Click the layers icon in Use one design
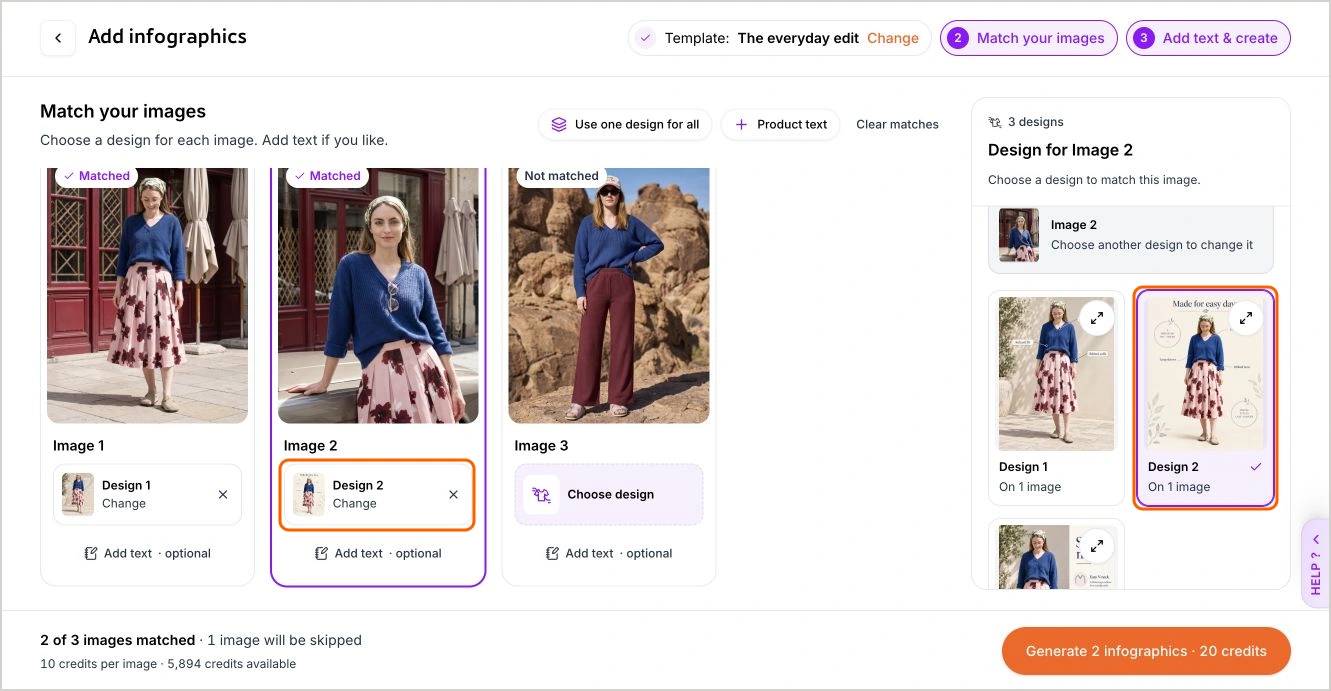 559,125
